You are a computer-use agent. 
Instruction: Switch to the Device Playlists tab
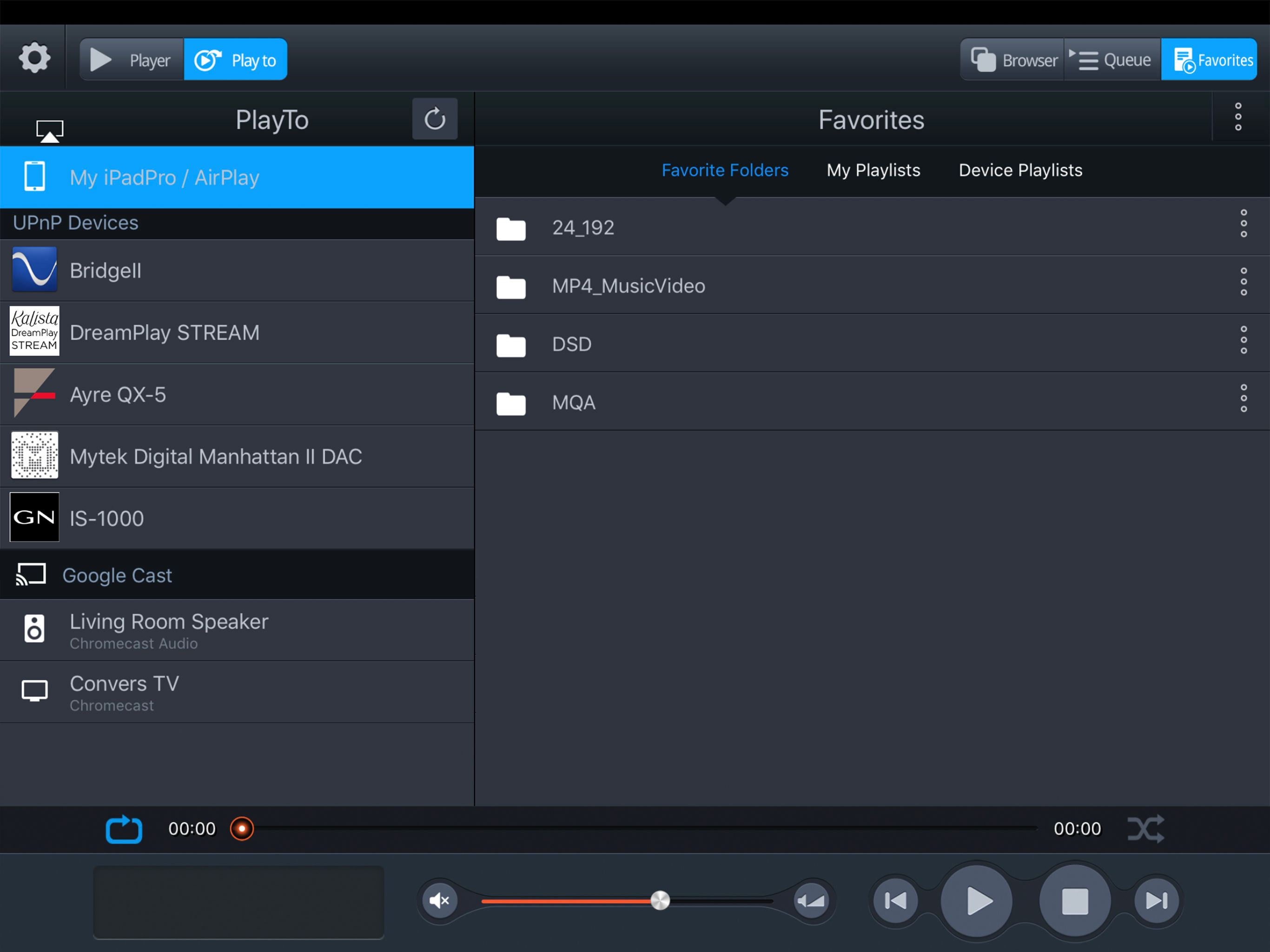[1020, 171]
